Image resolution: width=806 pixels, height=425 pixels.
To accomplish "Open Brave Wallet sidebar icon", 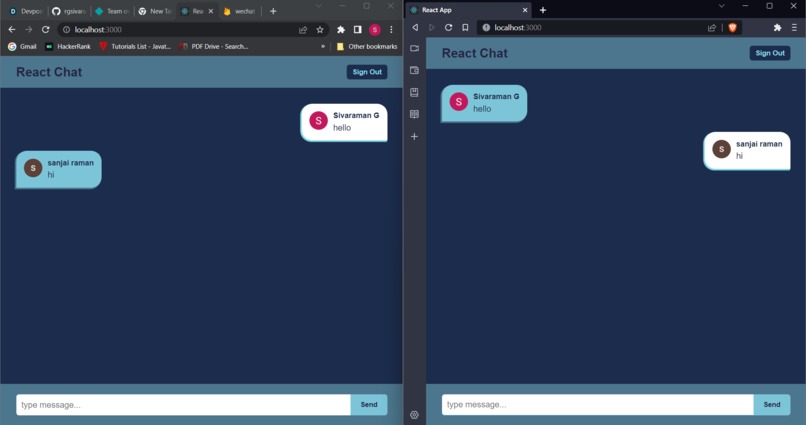I will [414, 70].
